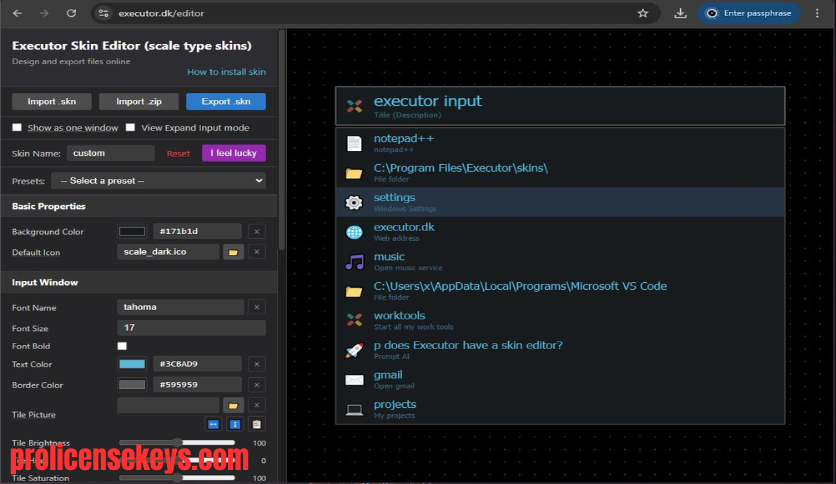The width and height of the screenshot is (836, 484).
Task: Reset the skin settings
Action: [x=178, y=154]
